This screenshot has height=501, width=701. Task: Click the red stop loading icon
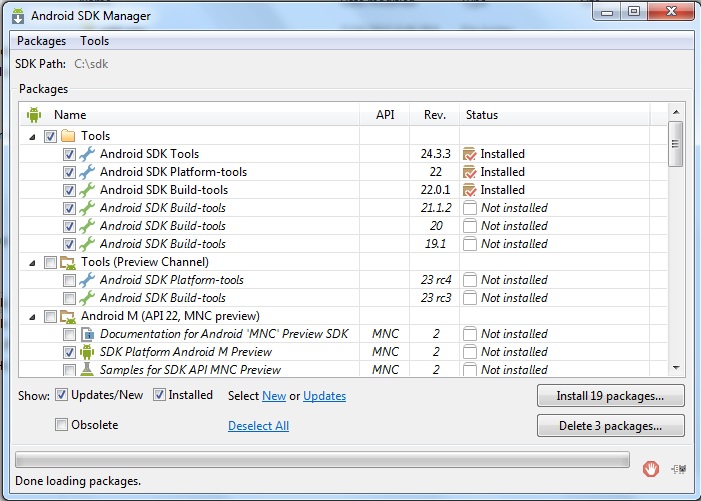pos(651,467)
